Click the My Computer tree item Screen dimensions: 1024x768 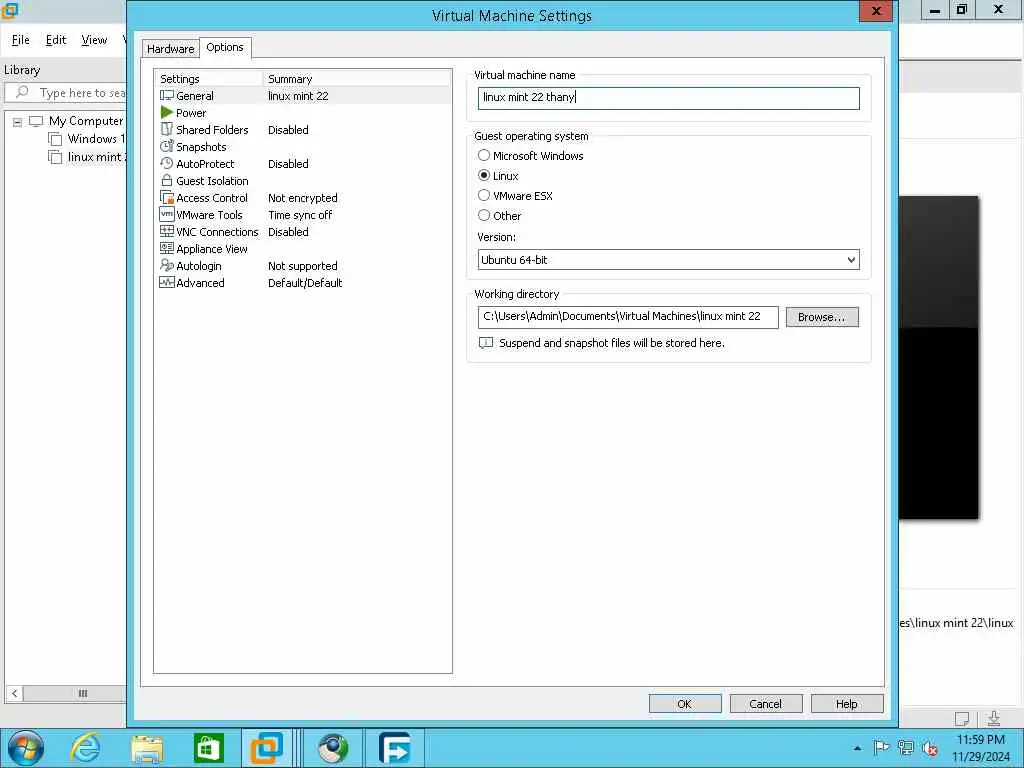(x=76, y=121)
